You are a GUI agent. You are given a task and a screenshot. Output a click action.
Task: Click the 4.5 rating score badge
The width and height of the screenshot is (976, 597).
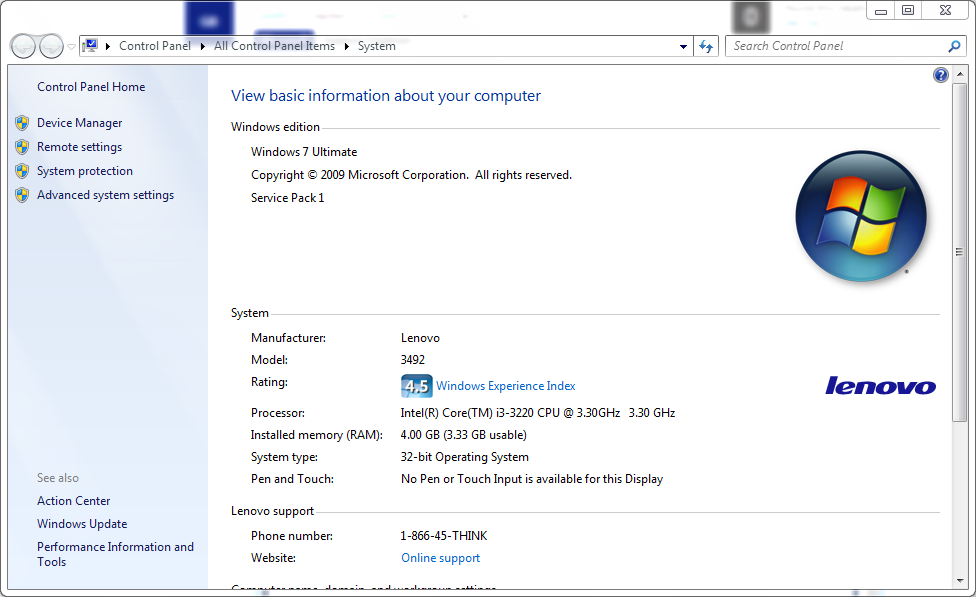[x=416, y=386]
